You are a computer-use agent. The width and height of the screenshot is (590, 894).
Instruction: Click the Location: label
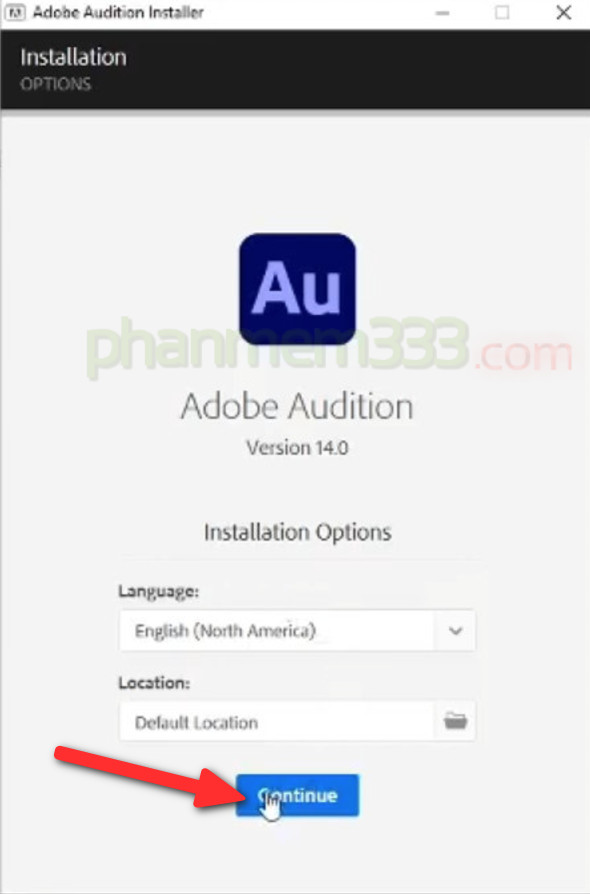154,682
